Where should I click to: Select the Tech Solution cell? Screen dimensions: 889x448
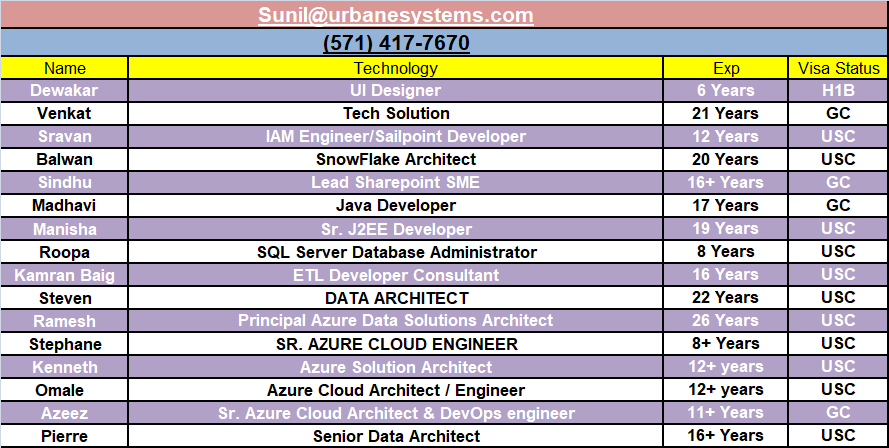click(396, 113)
